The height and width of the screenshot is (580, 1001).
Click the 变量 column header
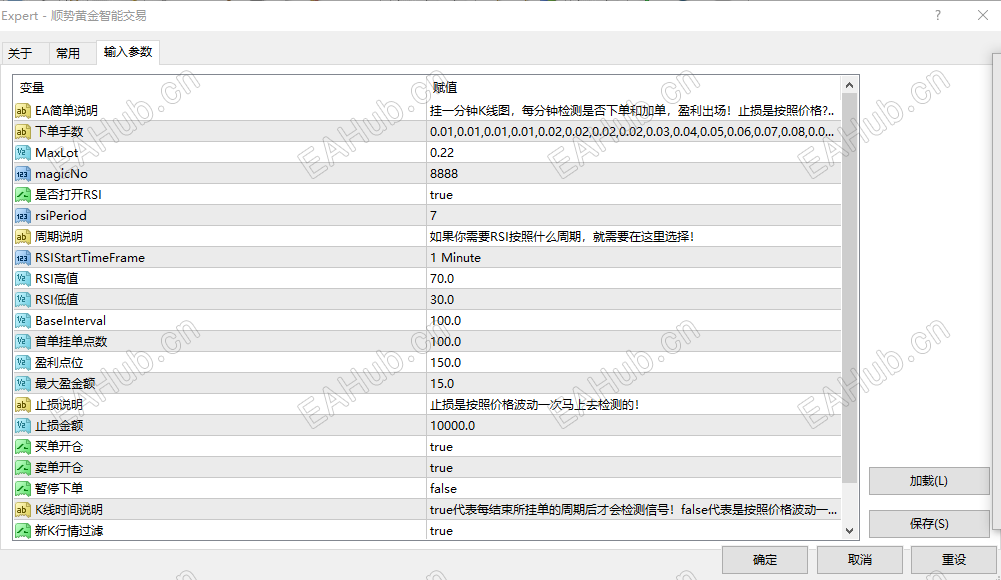(x=32, y=88)
